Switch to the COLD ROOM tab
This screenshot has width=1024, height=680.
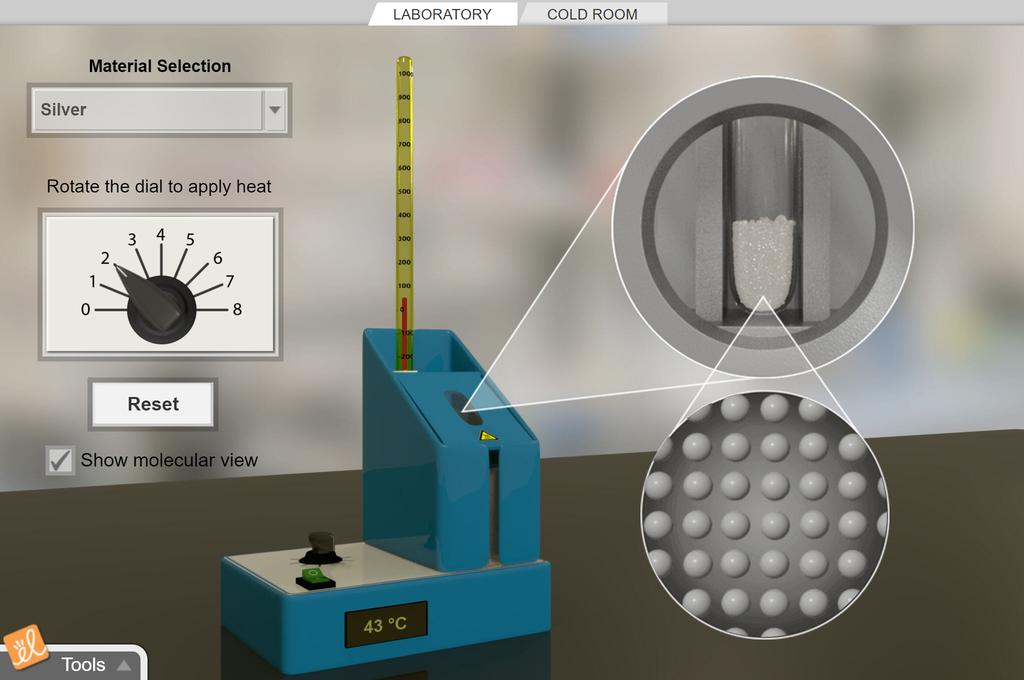click(592, 14)
